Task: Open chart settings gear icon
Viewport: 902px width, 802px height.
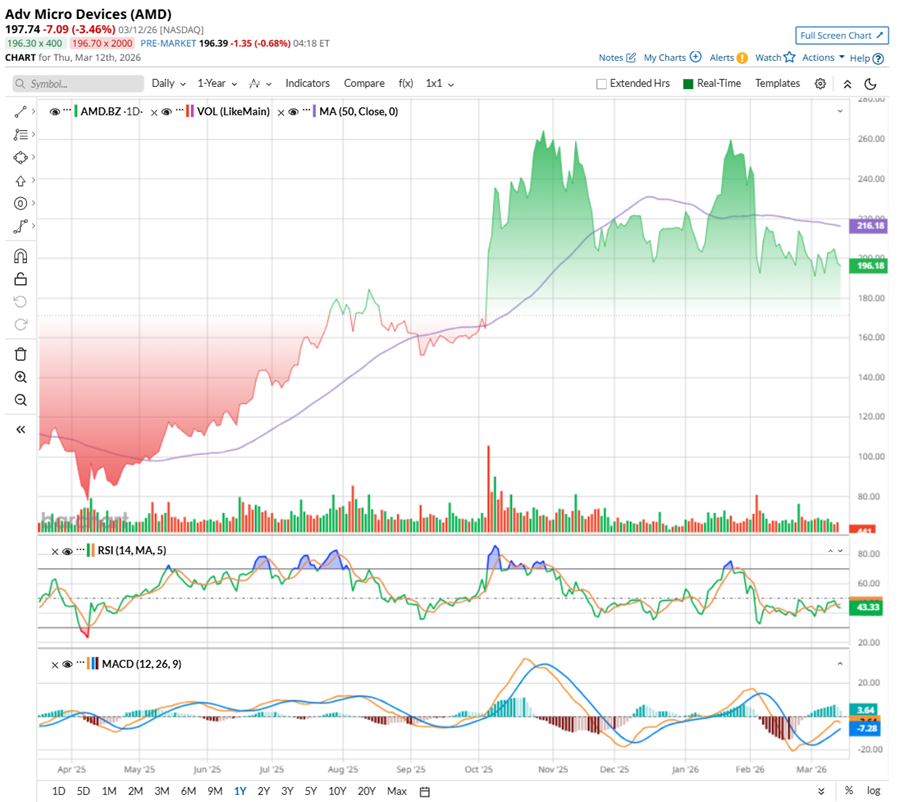Action: point(820,83)
